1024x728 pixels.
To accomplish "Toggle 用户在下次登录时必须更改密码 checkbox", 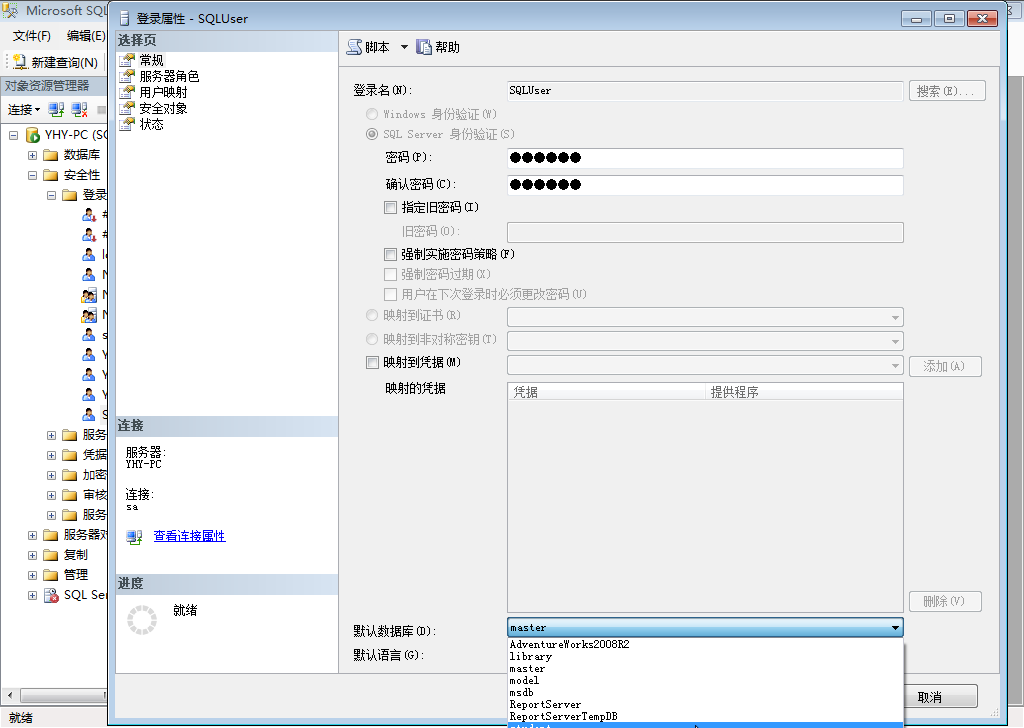I will (391, 294).
